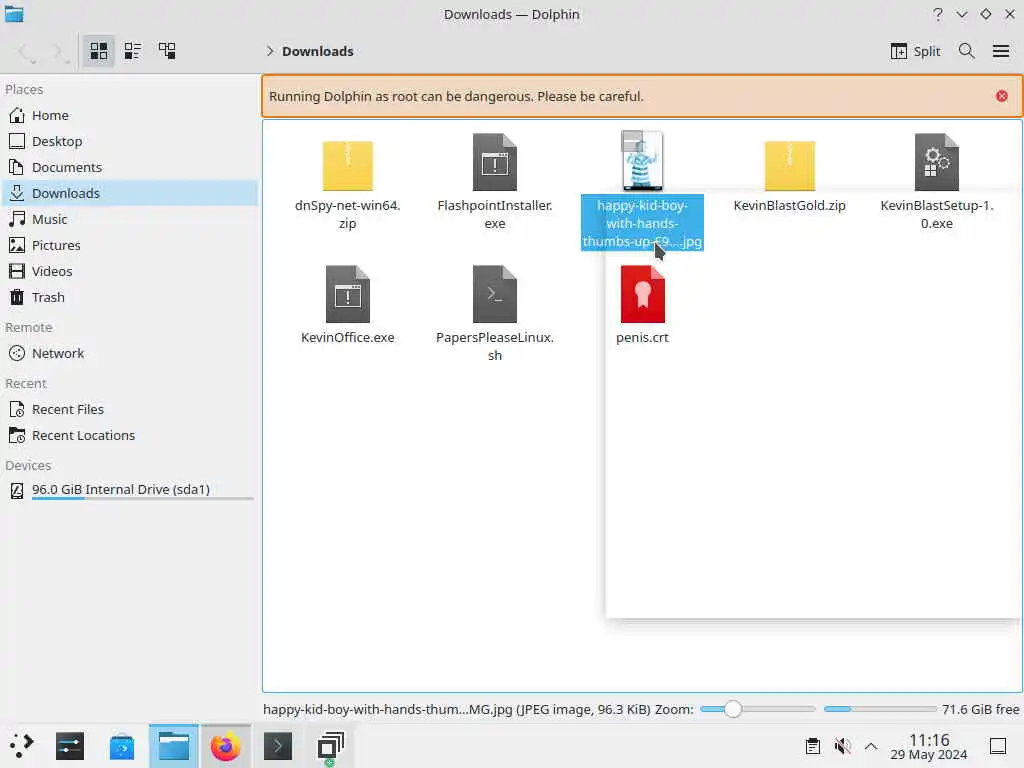Click Show Desktop button in panel
Viewport: 1024px width, 768px height.
[997, 746]
